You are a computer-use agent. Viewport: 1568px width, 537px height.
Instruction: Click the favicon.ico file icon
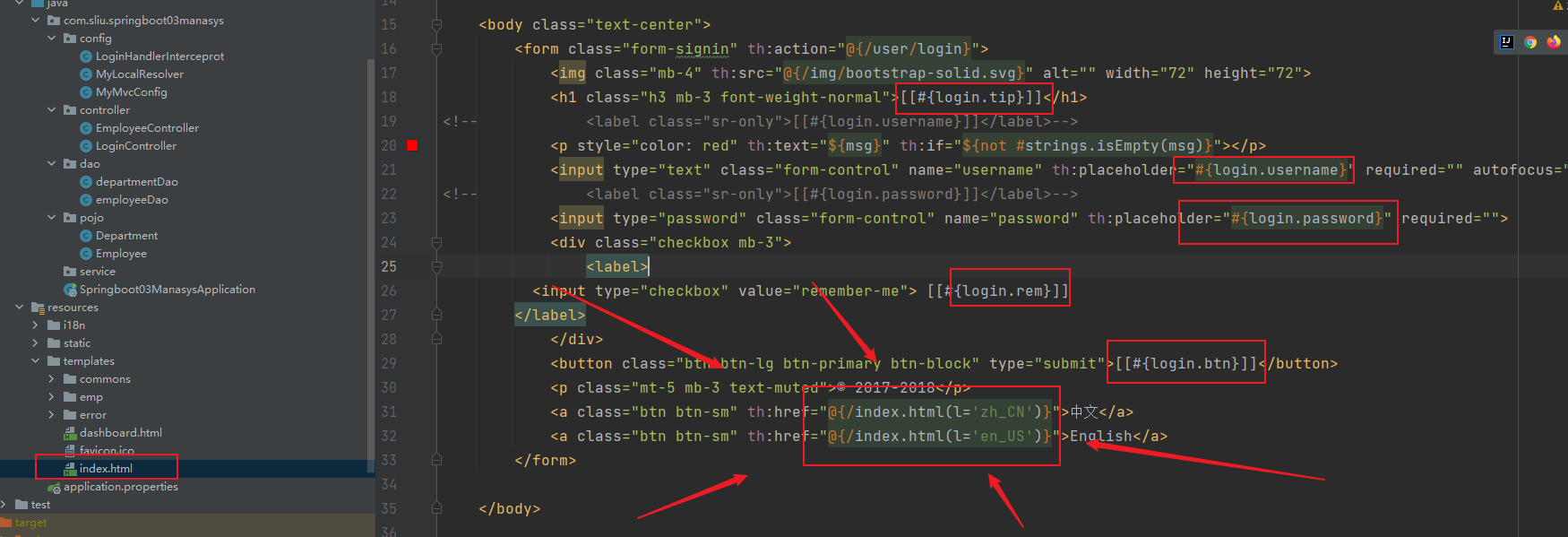click(70, 451)
